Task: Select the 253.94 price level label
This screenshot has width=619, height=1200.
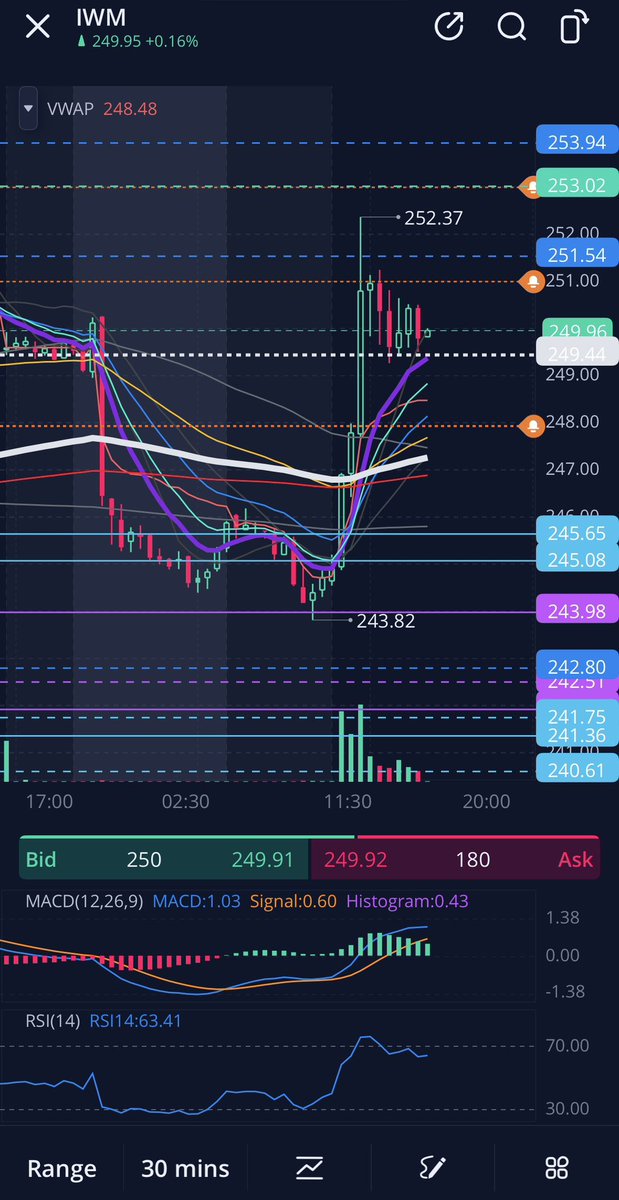Action: pyautogui.click(x=576, y=142)
